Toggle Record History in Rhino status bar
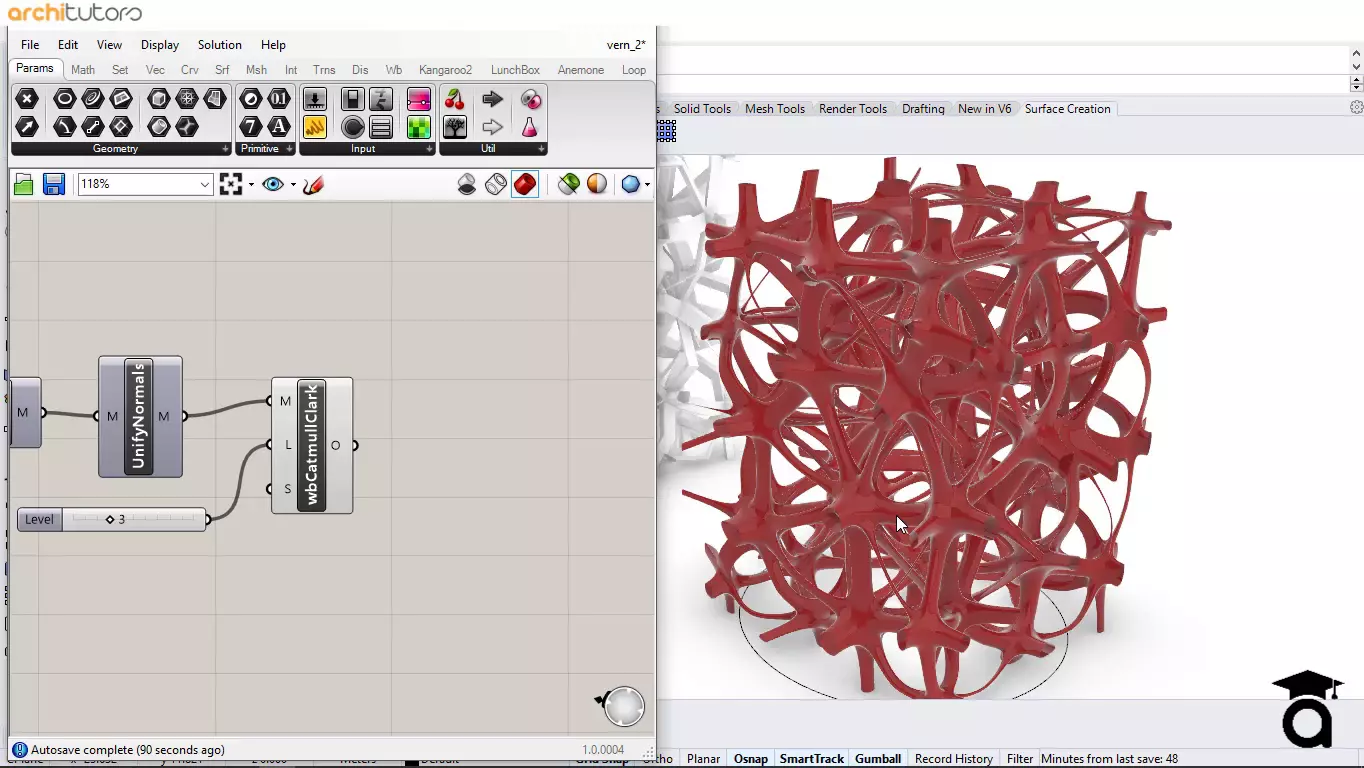The image size is (1364, 768). (x=954, y=759)
